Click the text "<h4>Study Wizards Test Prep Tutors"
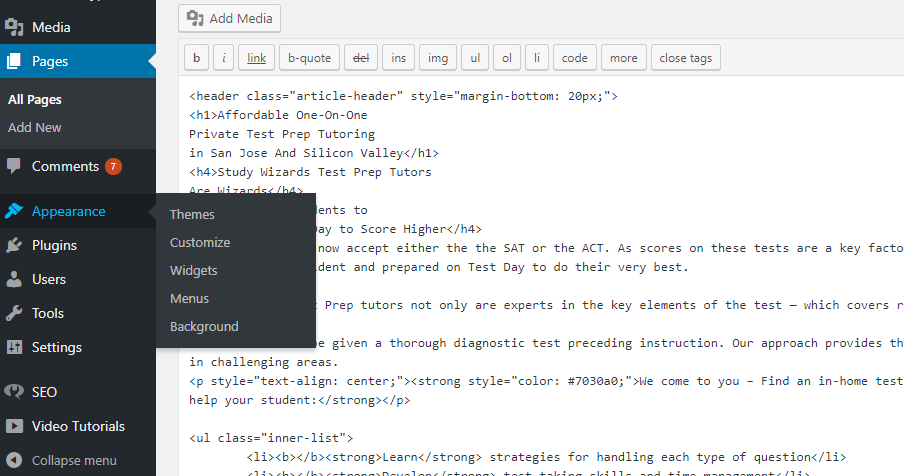Viewport: 904px width, 476px height. (x=310, y=172)
